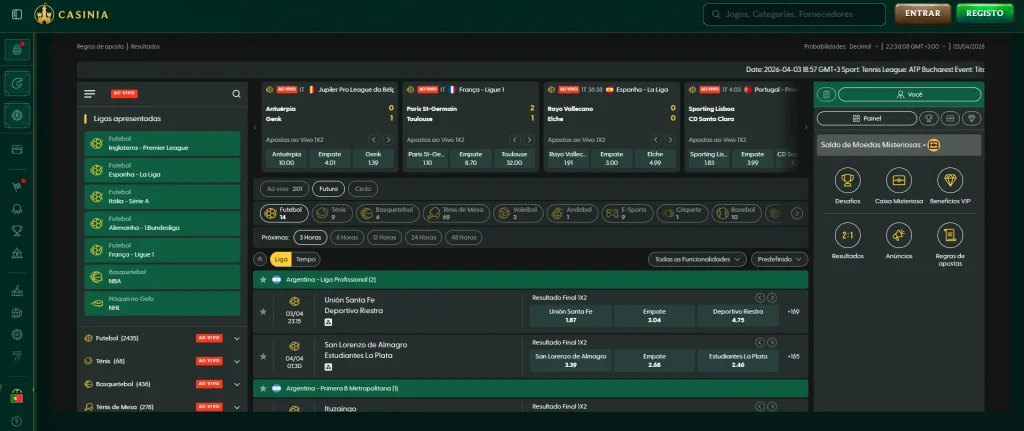Click the small trophy icon beside Painel

[927, 118]
